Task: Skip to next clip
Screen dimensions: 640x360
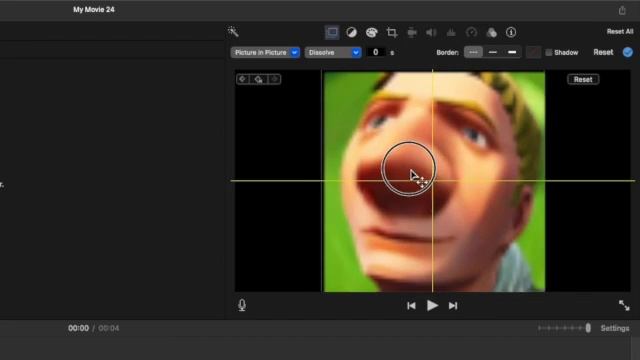Action: click(453, 306)
